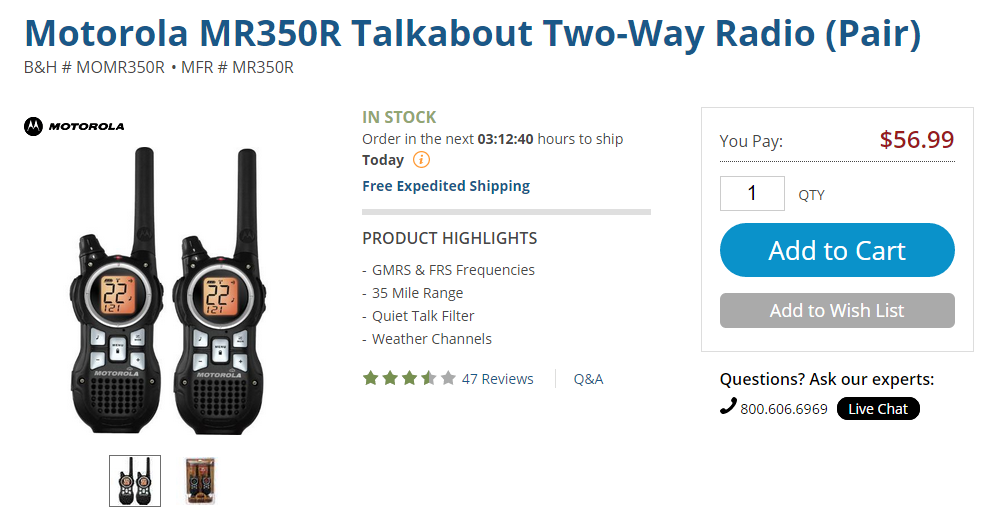The width and height of the screenshot is (999, 527).
Task: Click the 800.606.6969 phone number
Action: coord(784,409)
